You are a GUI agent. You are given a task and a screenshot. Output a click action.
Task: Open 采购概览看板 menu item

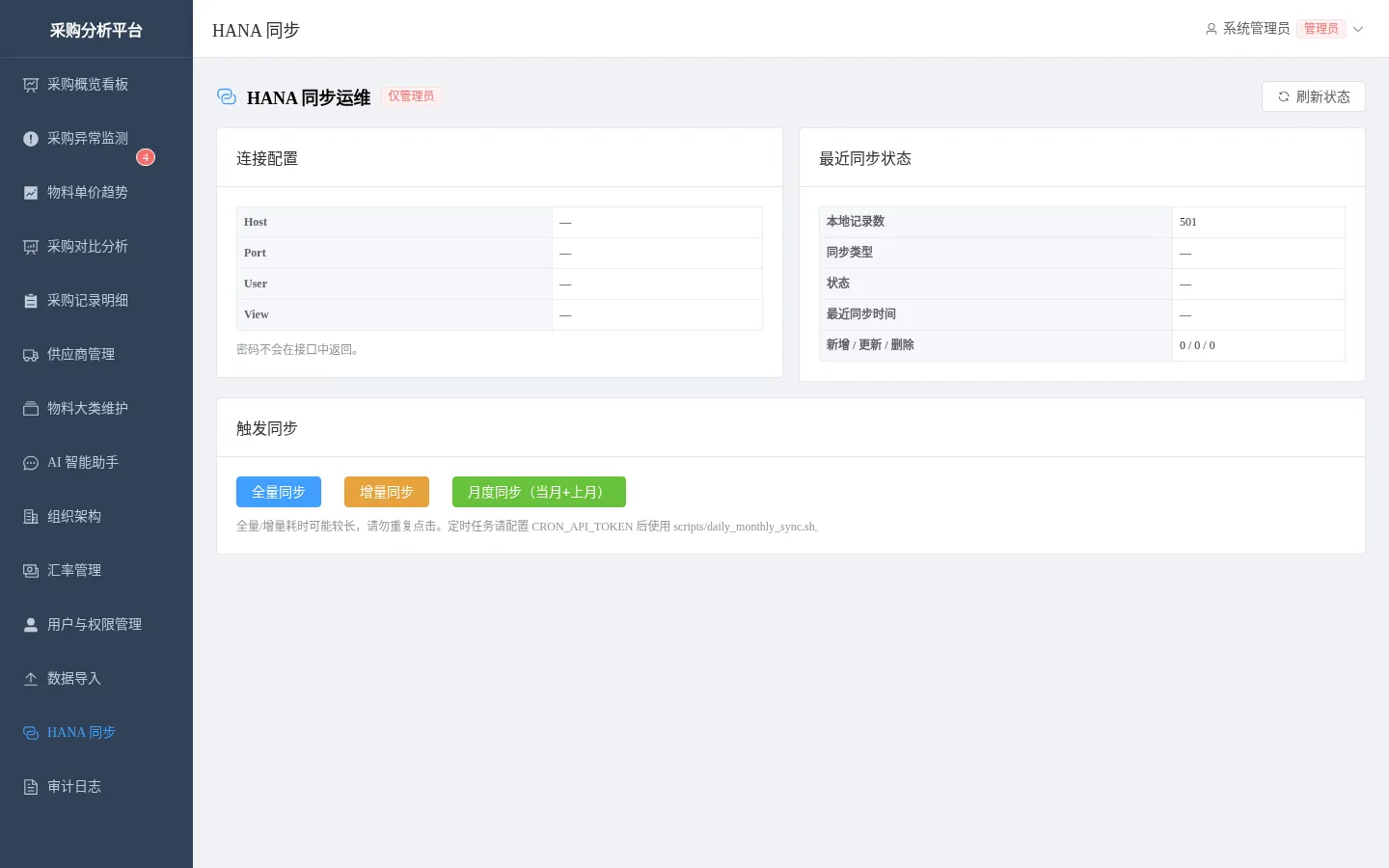point(96,85)
